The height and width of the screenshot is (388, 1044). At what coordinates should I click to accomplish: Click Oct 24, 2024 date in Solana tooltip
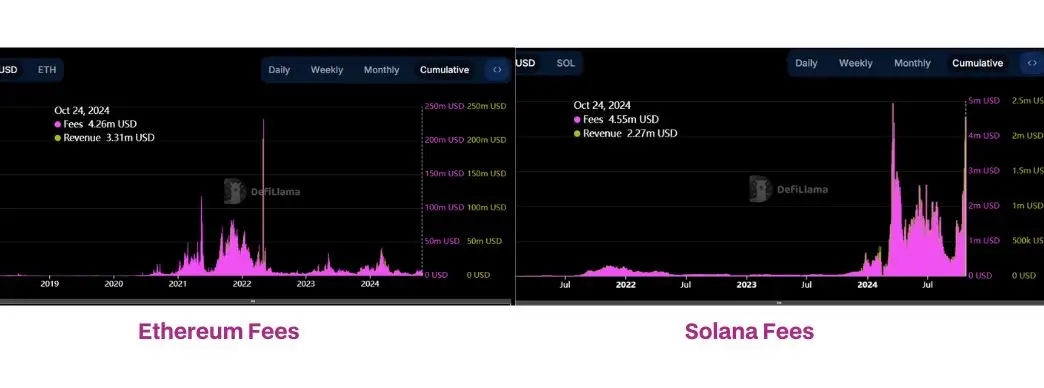click(602, 105)
